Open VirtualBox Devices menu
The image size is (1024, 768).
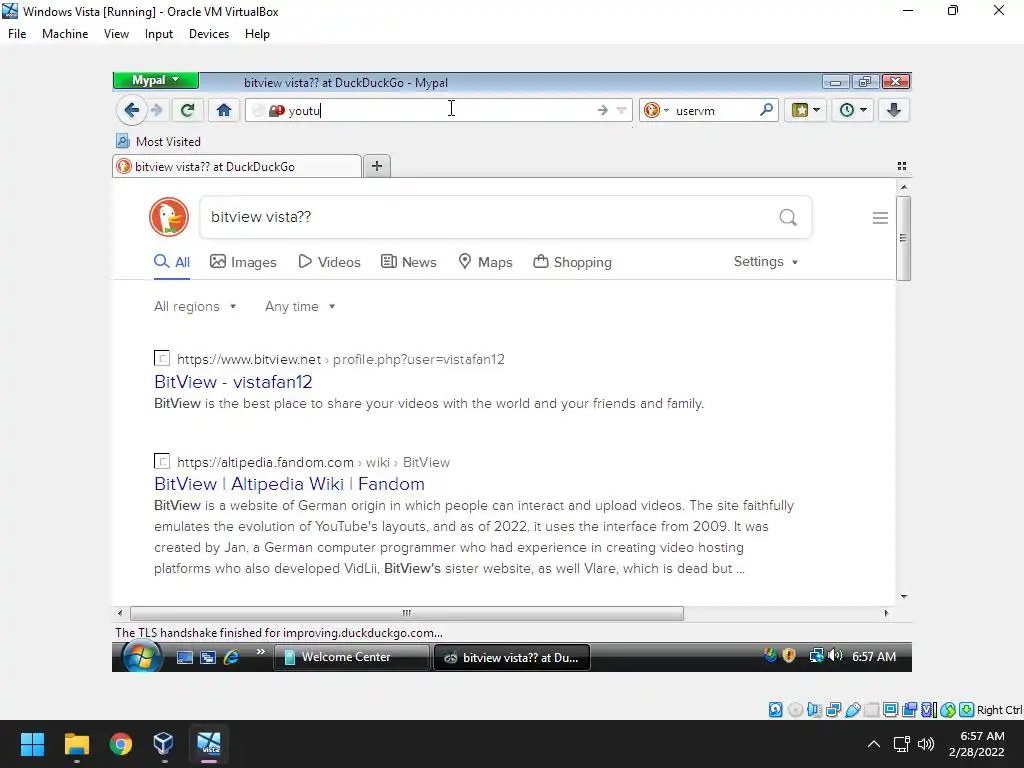pos(209,34)
